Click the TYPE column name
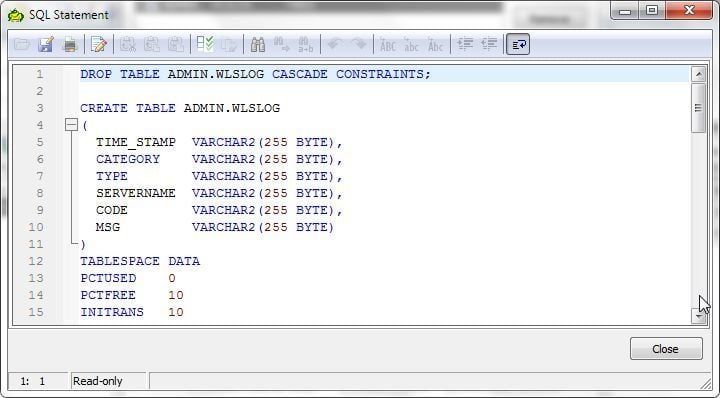 pos(112,176)
